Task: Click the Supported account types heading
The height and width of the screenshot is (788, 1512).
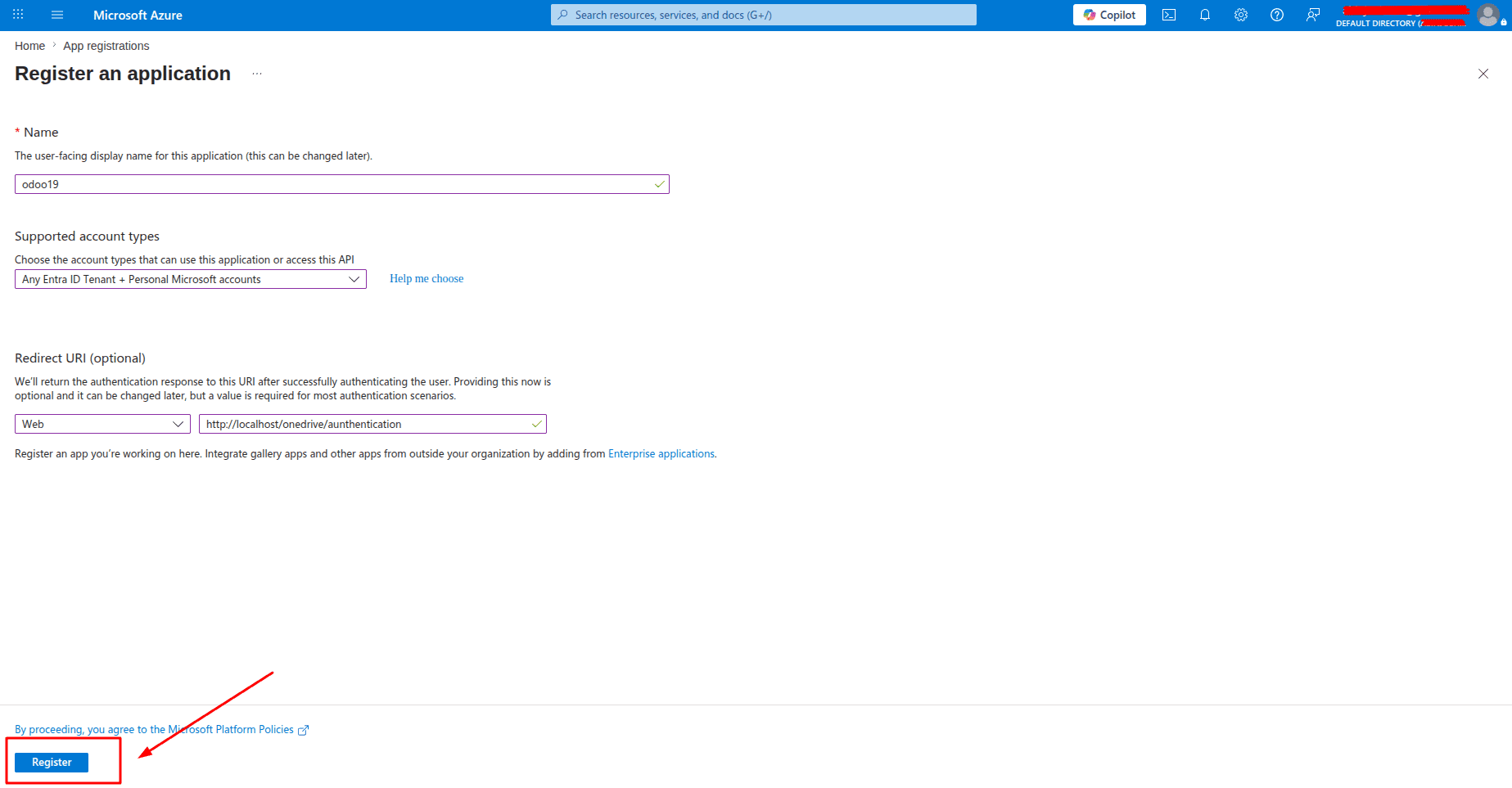Action: 87,236
